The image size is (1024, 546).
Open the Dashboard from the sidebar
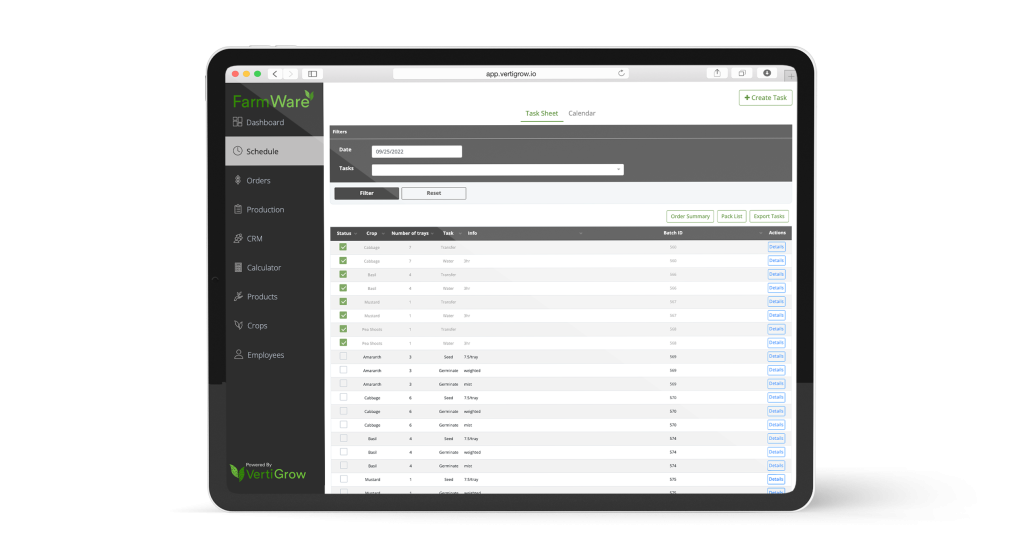(265, 122)
